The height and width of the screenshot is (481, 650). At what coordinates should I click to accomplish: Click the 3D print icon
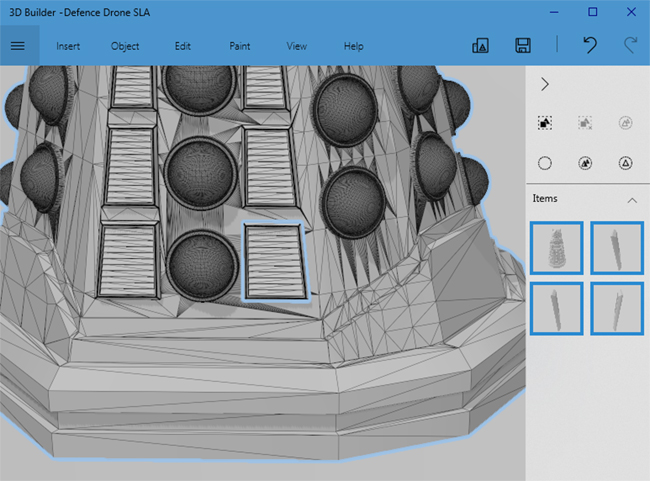pos(480,45)
